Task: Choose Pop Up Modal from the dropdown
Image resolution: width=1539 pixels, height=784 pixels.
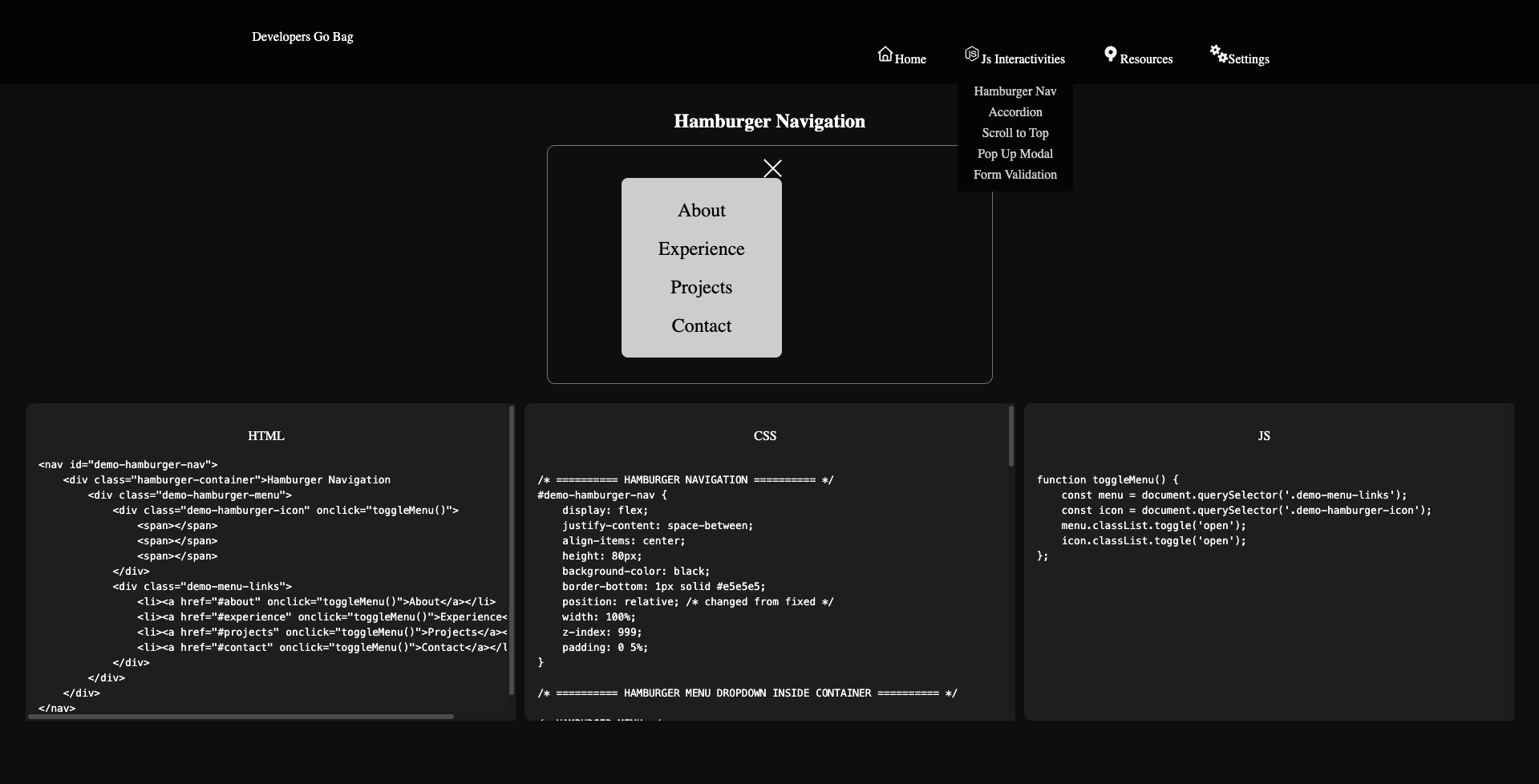Action: pyautogui.click(x=1015, y=153)
